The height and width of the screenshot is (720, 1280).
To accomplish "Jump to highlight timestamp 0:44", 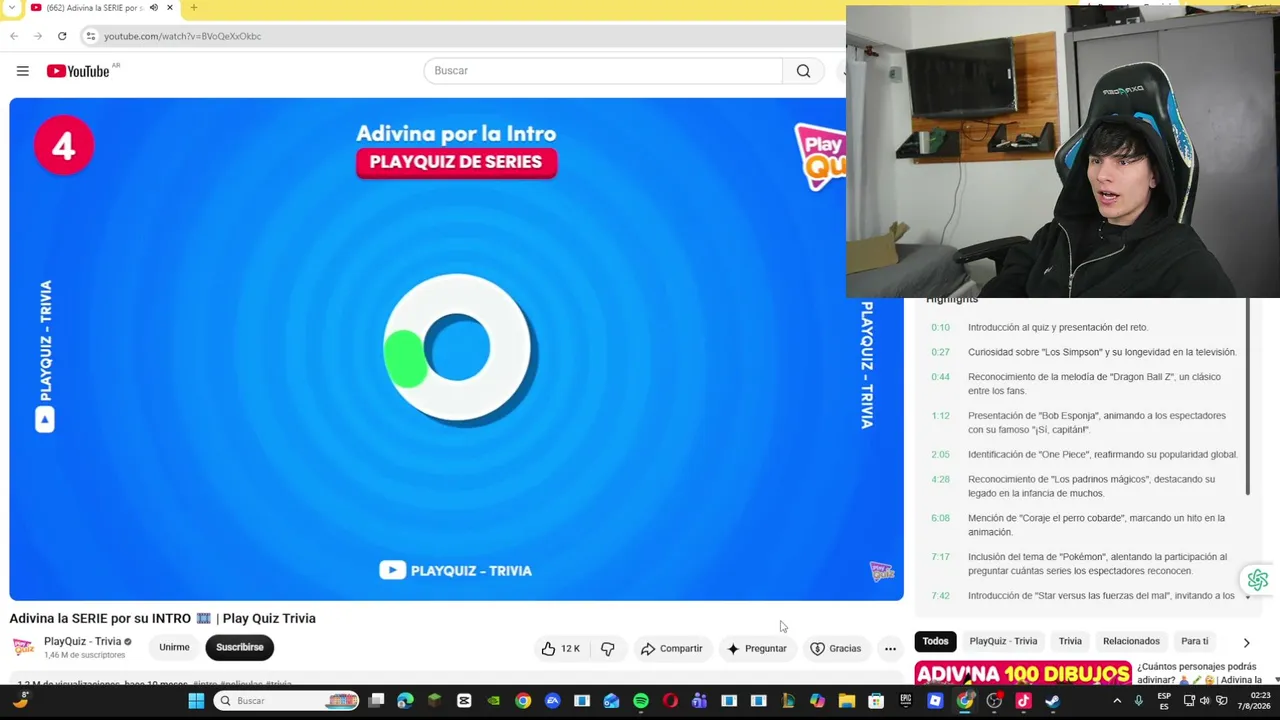I will tap(940, 377).
